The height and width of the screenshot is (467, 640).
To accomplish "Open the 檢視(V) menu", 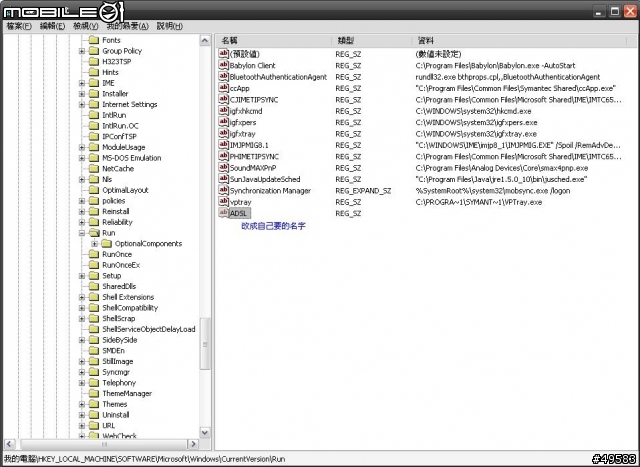I will coord(86,26).
